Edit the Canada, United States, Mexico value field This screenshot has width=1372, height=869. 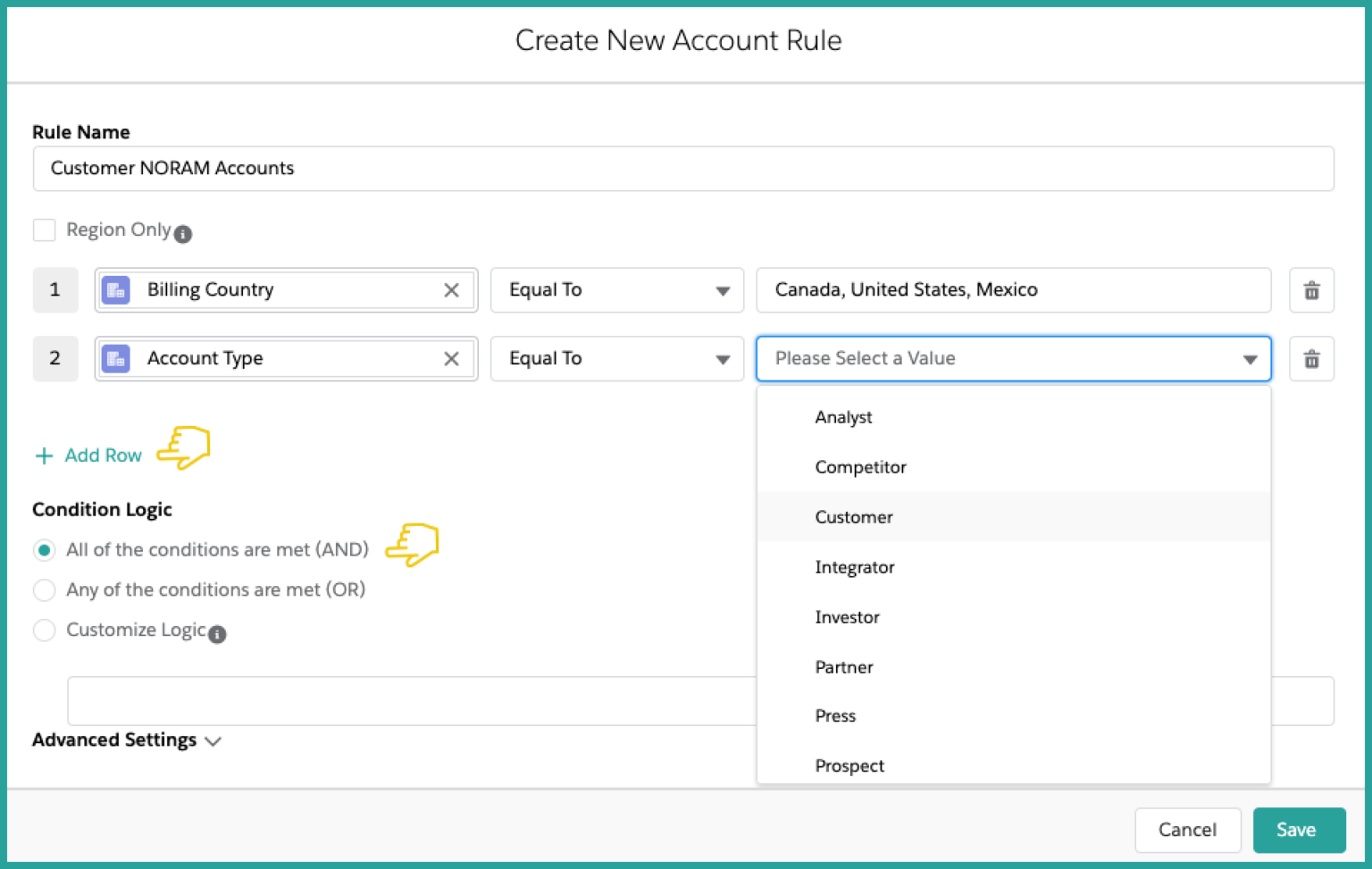click(x=1014, y=290)
